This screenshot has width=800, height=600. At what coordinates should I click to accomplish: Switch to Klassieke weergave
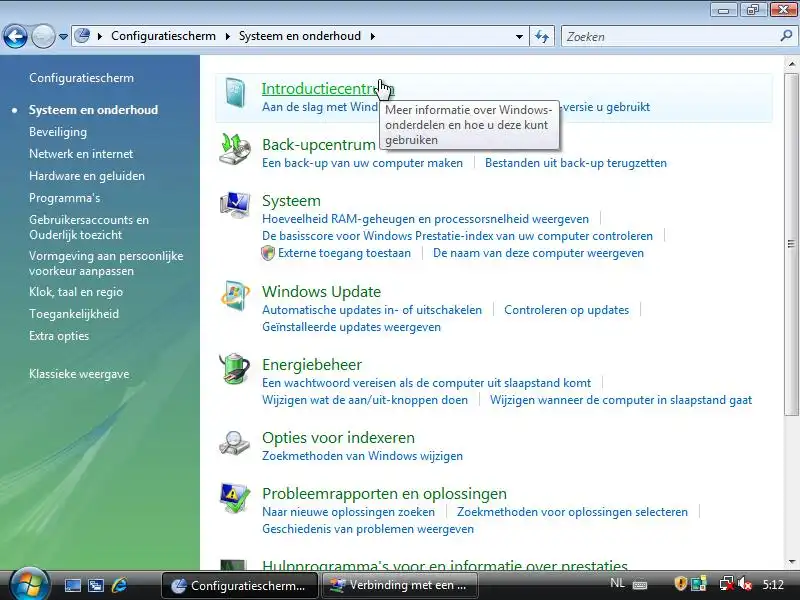79,374
